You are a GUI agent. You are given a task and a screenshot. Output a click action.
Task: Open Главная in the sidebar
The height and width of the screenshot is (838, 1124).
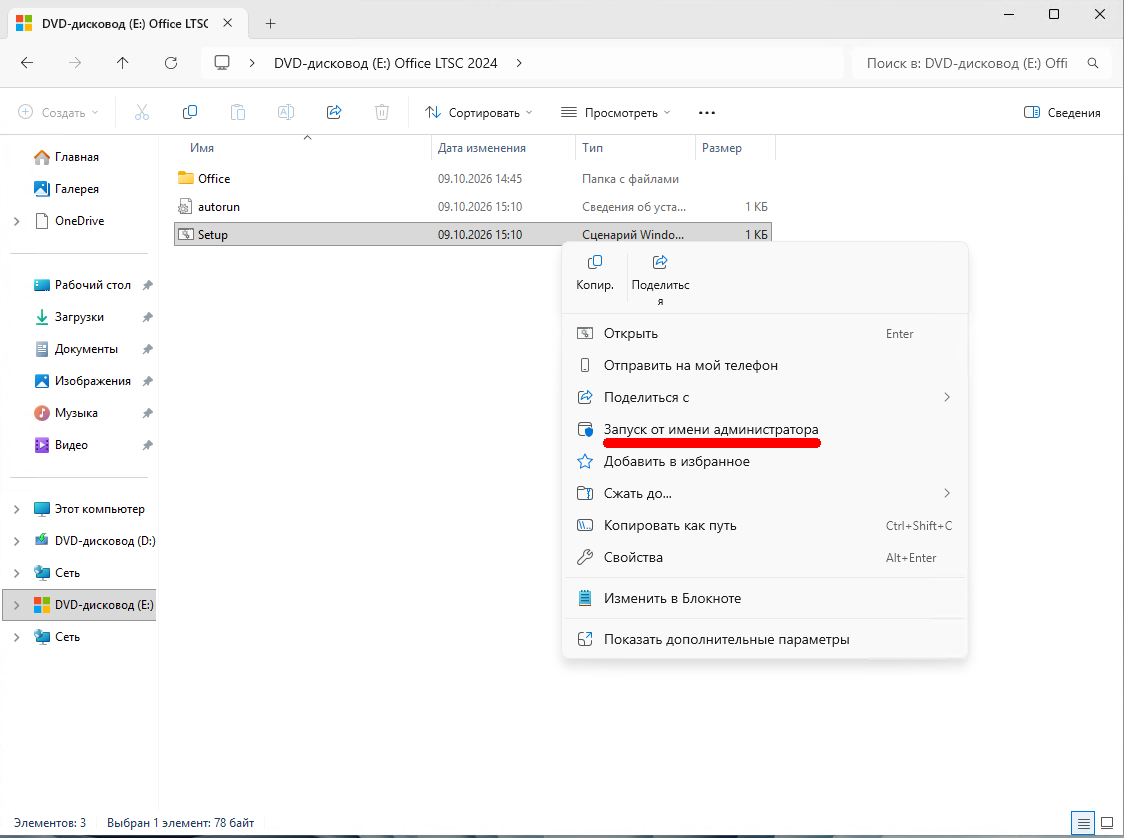pos(77,157)
